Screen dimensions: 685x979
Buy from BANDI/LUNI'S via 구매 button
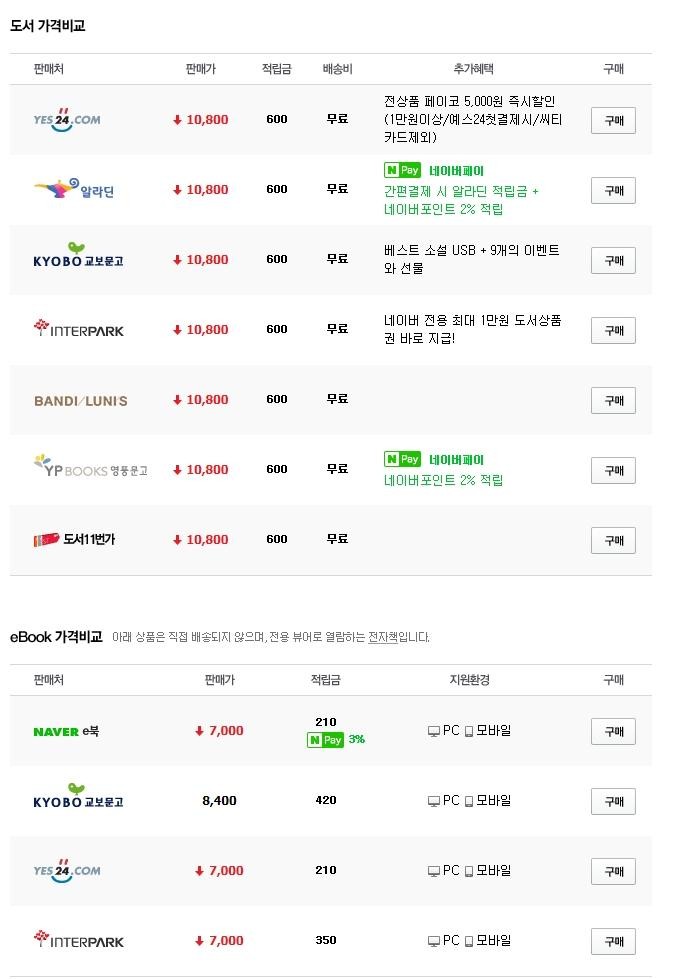pos(613,400)
